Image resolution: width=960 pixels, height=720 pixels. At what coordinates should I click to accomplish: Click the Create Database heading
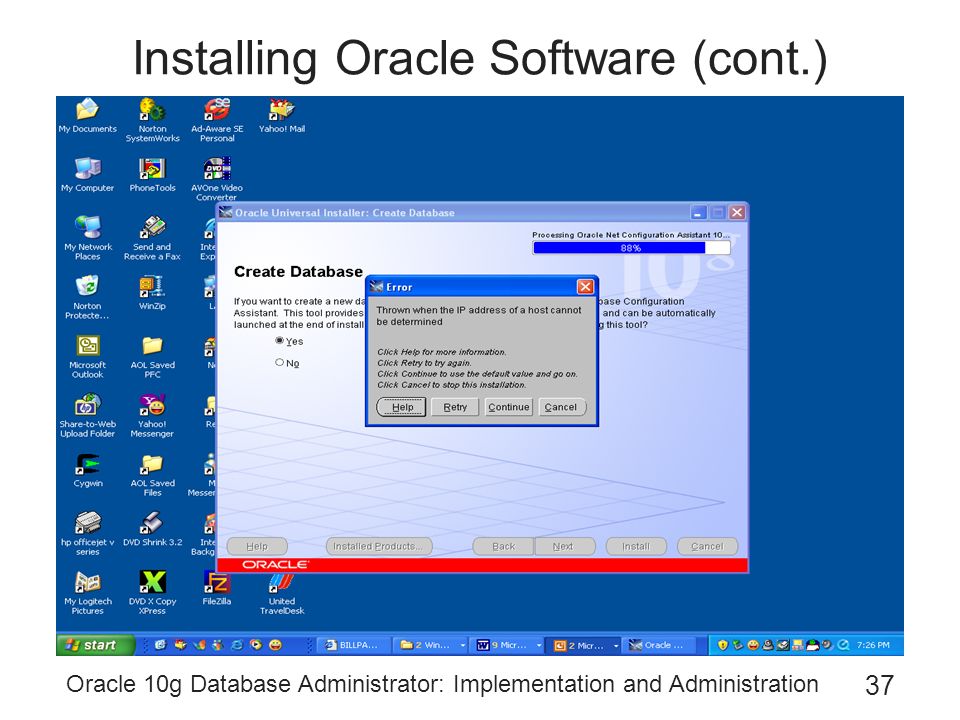coord(298,272)
